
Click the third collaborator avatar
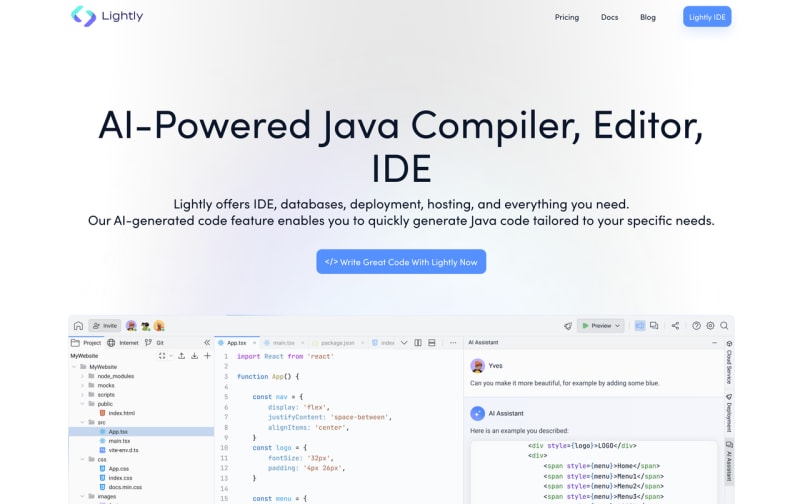click(x=159, y=325)
